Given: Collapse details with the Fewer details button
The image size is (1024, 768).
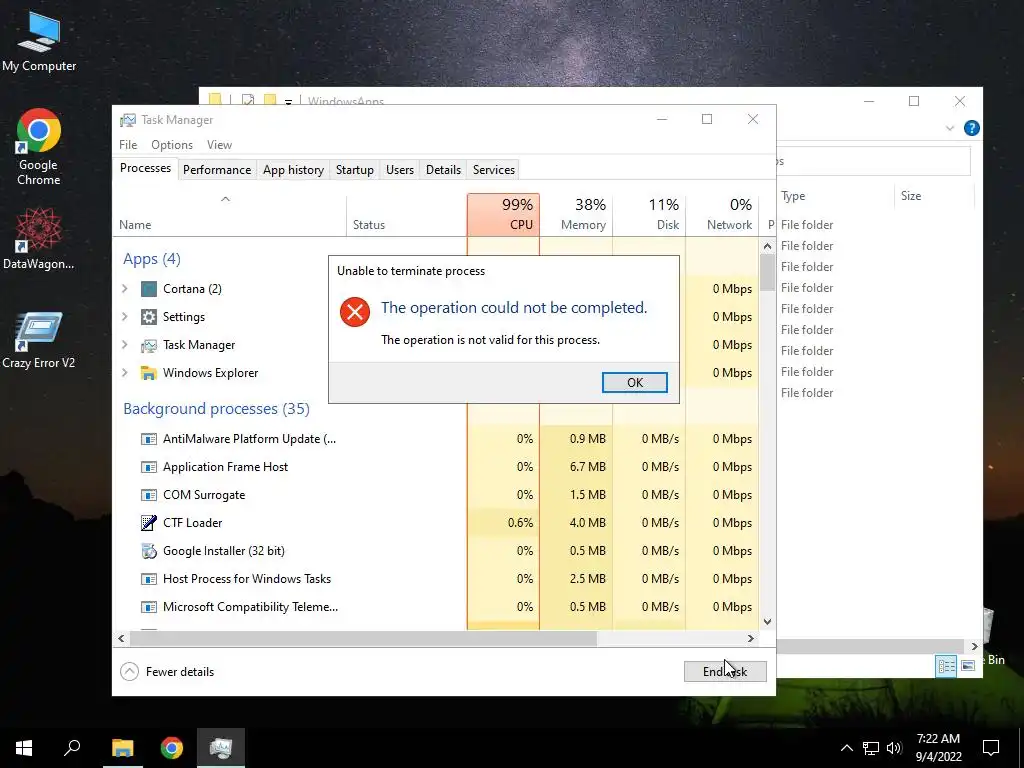Looking at the screenshot, I should click(167, 671).
